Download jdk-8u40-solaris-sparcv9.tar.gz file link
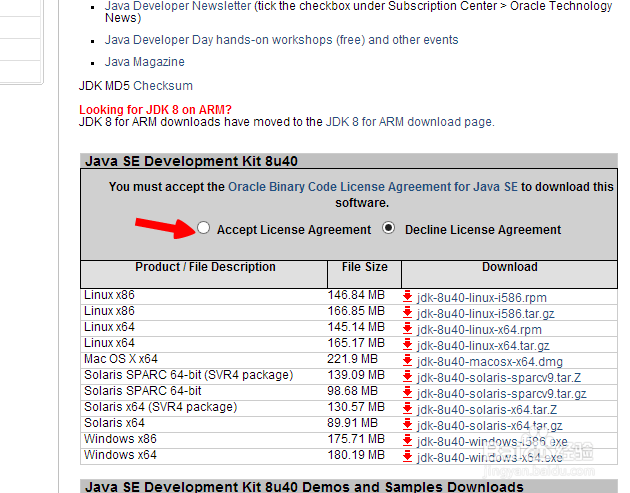Screen dimensions: 630x493 (x=502, y=394)
